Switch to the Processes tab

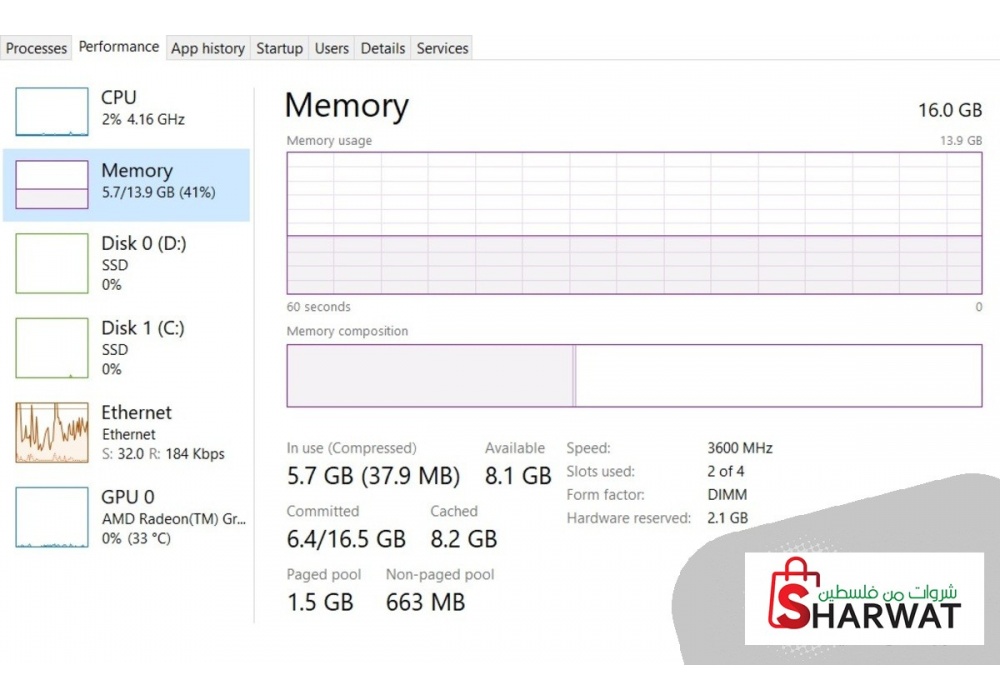pos(37,48)
